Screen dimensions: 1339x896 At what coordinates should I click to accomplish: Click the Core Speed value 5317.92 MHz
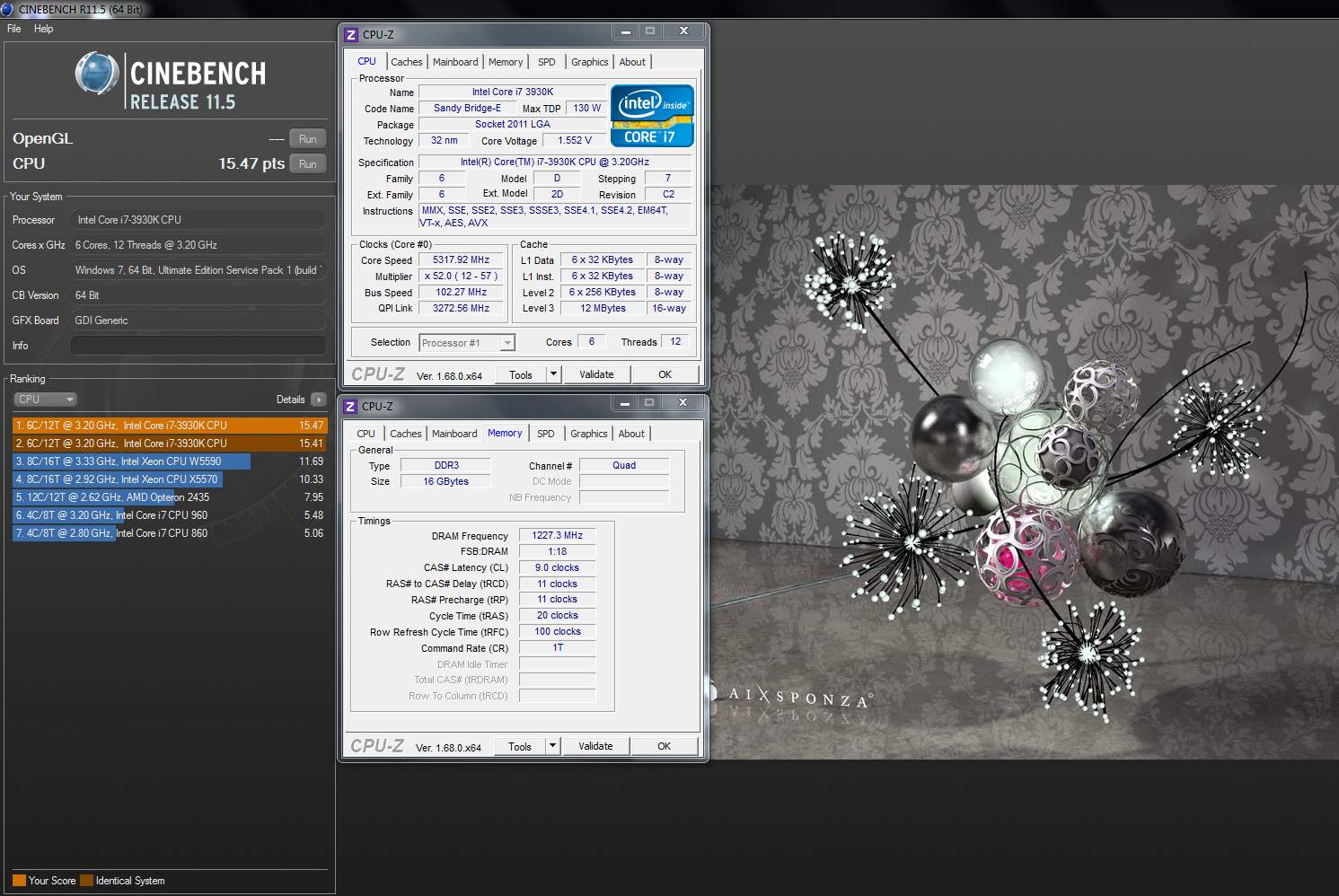pyautogui.click(x=461, y=260)
